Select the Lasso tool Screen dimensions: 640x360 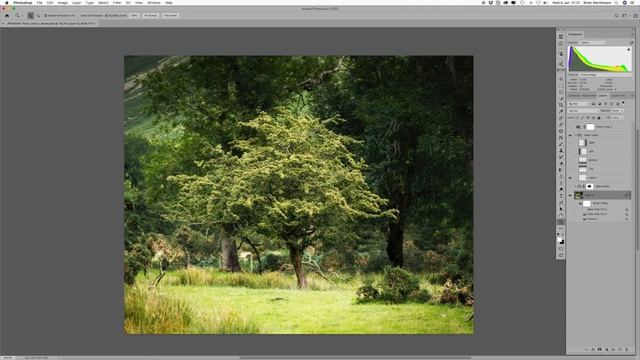coord(561,92)
